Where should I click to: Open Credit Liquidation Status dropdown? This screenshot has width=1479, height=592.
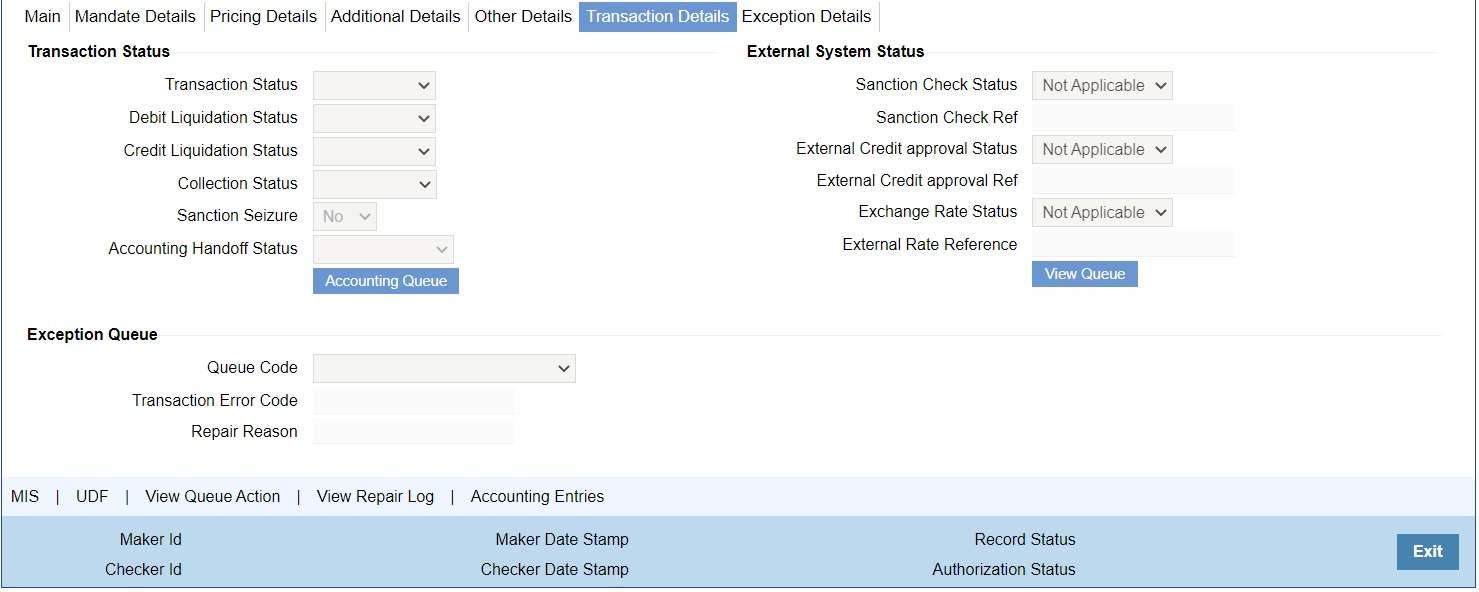(374, 151)
